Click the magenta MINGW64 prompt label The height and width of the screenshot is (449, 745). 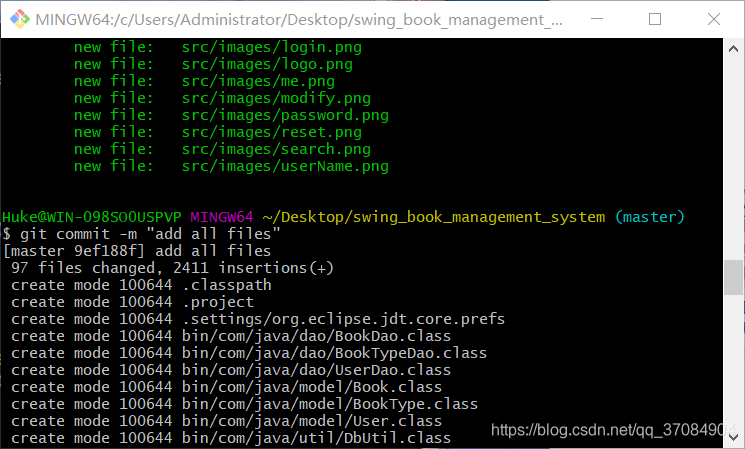pos(222,217)
